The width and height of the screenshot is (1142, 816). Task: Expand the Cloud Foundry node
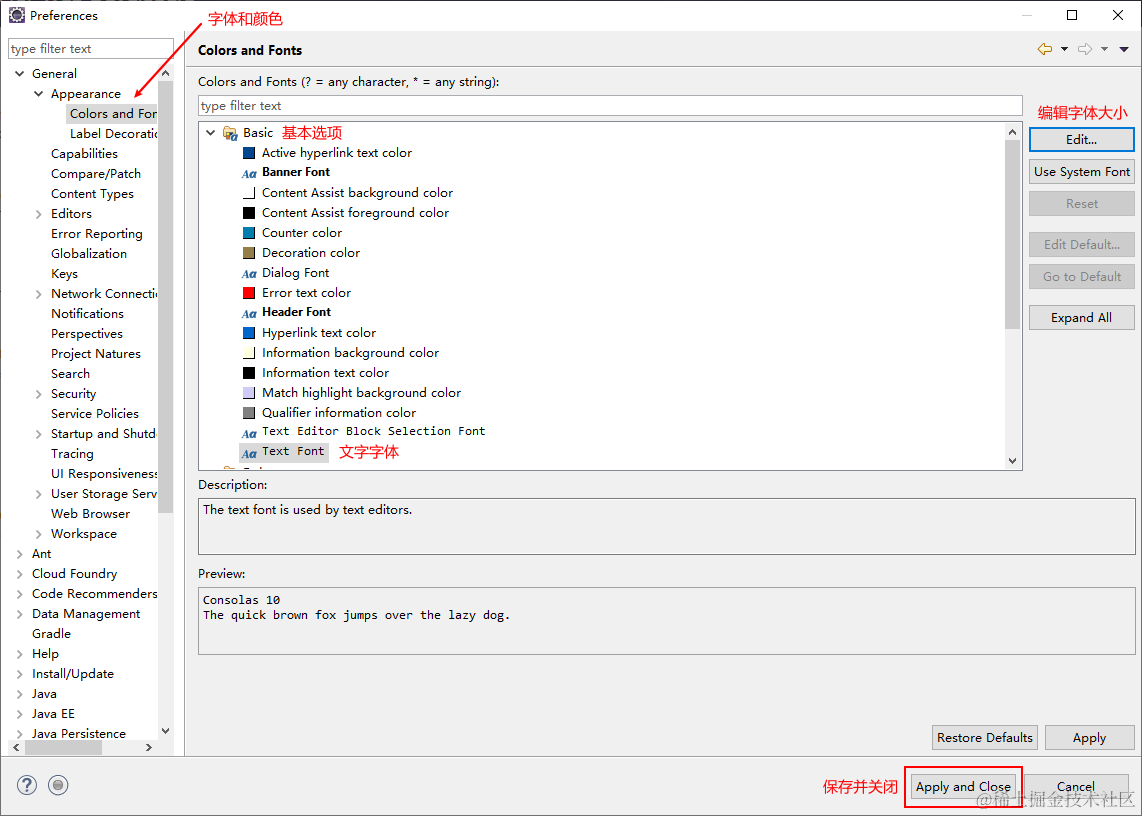20,574
